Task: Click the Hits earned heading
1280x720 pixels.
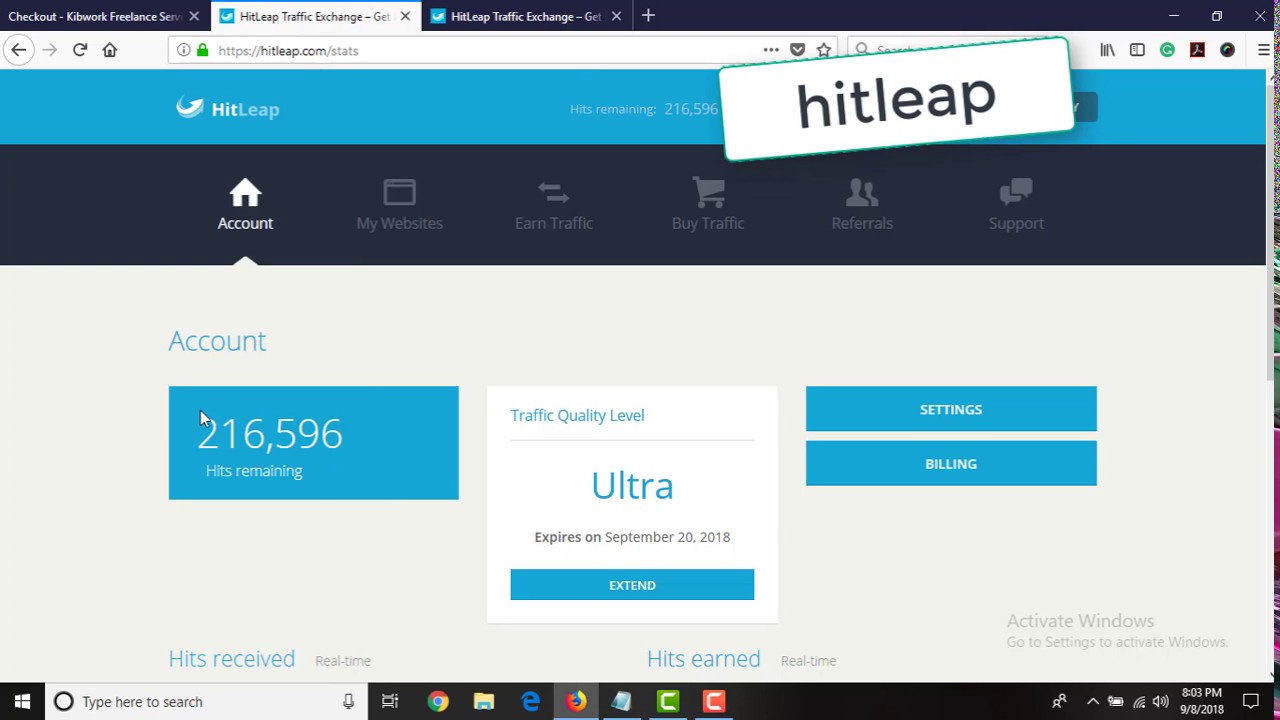Action: pos(704,658)
